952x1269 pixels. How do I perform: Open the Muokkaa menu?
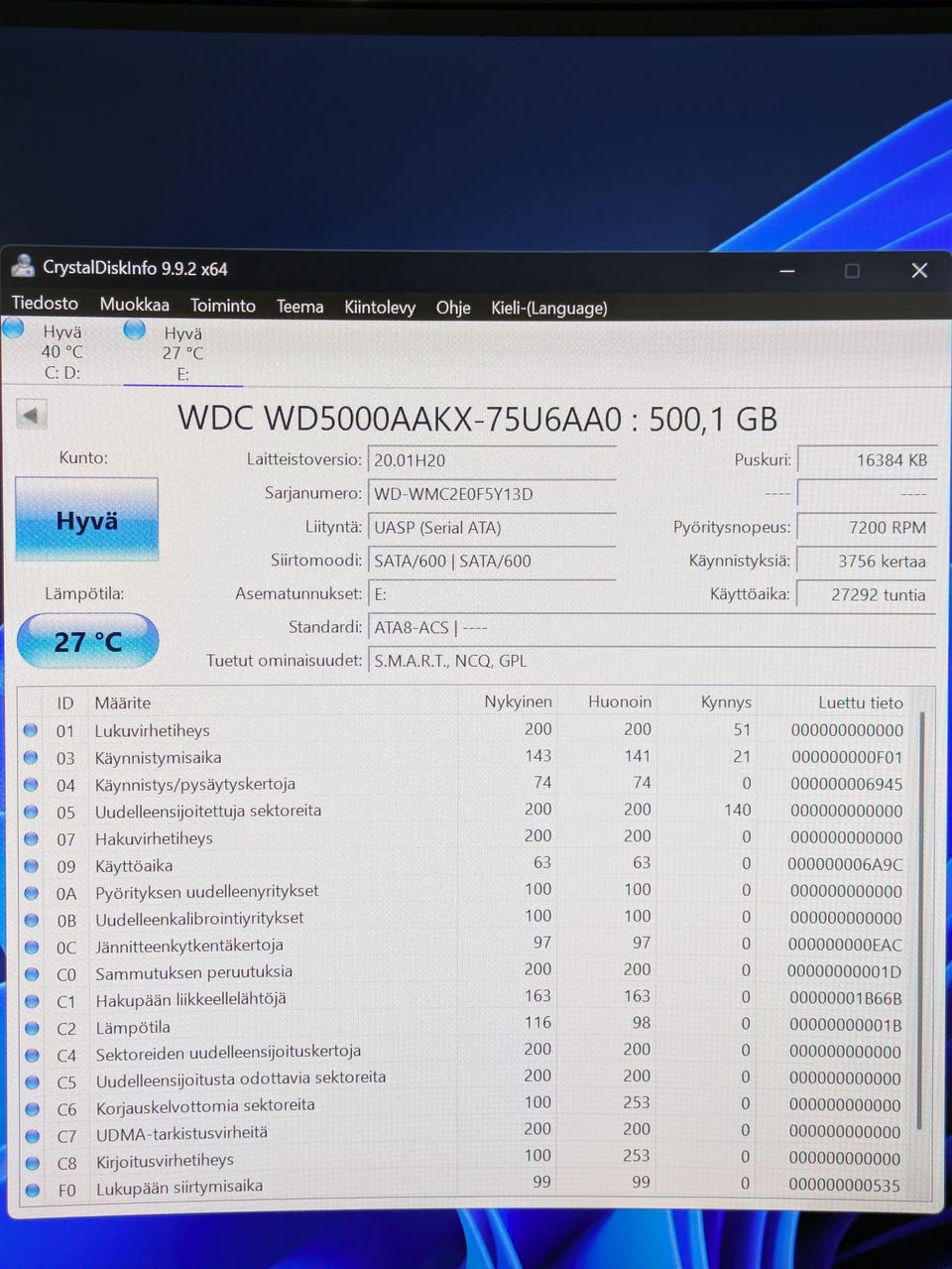click(134, 305)
